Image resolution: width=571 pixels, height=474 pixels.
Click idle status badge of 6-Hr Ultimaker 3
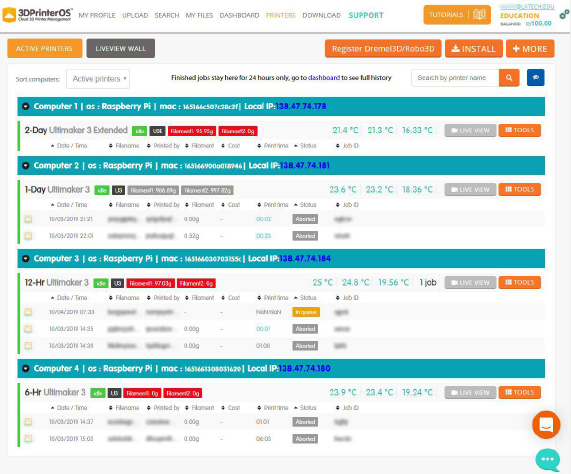(x=98, y=393)
